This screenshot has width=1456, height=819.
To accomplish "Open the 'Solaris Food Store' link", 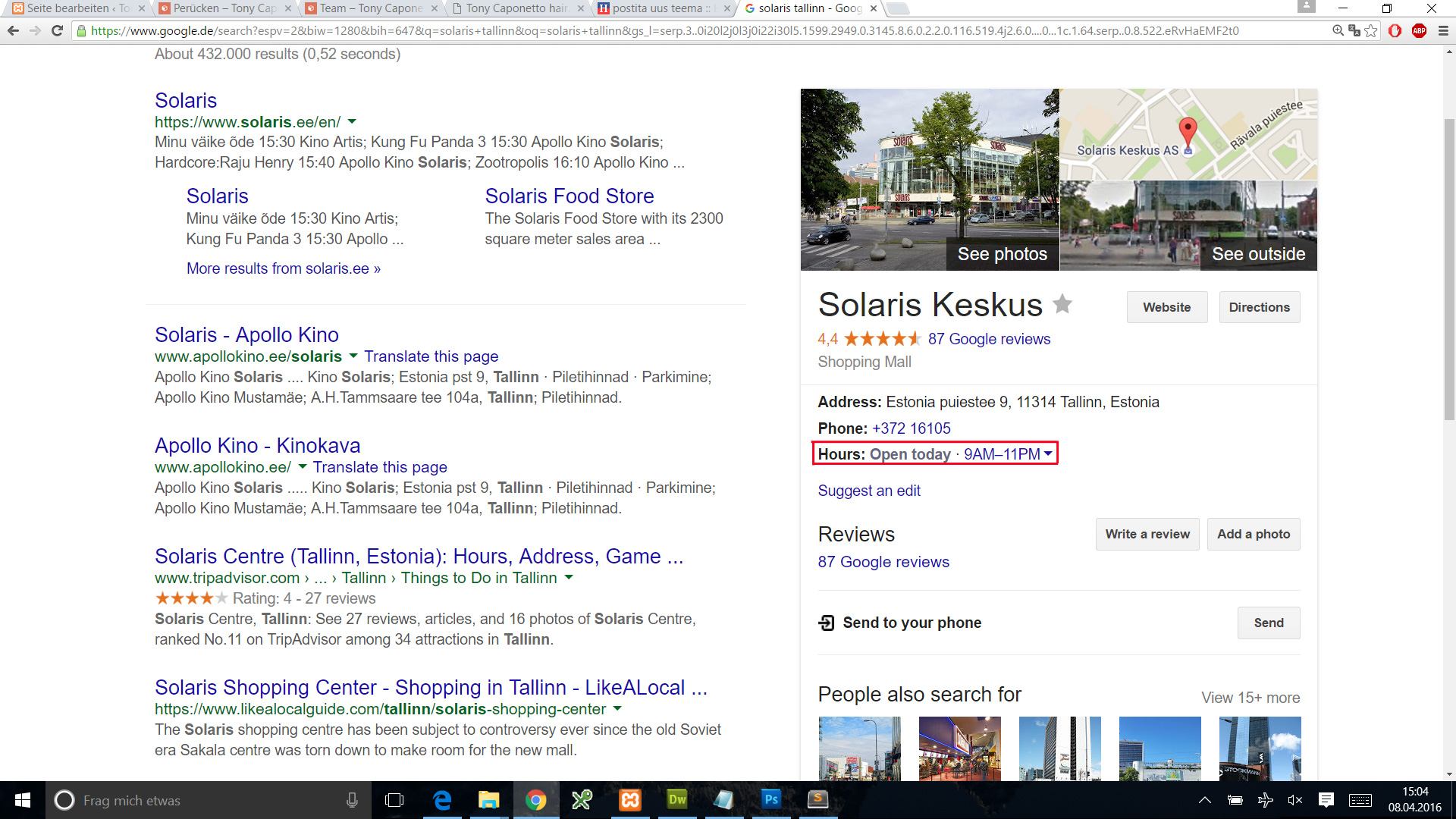I will coord(569,196).
